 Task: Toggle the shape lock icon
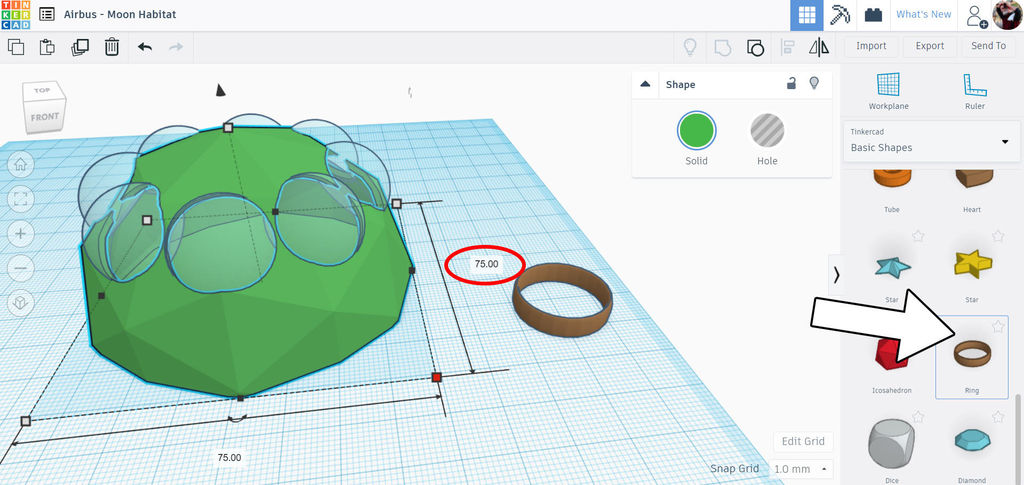(x=791, y=84)
